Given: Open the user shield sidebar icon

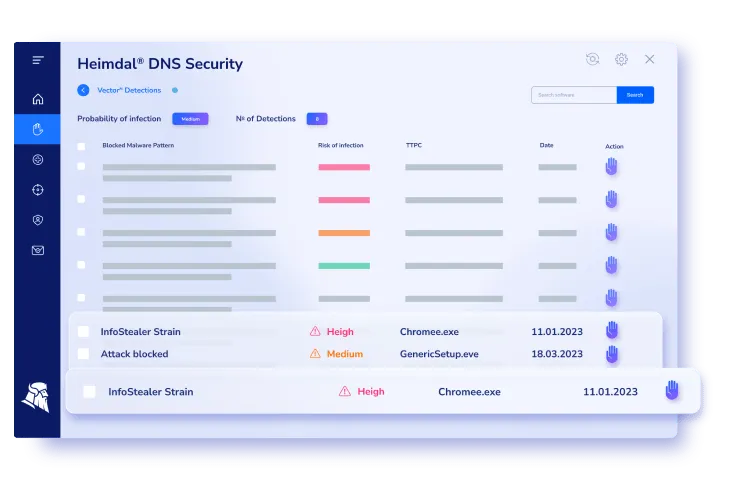Looking at the screenshot, I should click(38, 220).
